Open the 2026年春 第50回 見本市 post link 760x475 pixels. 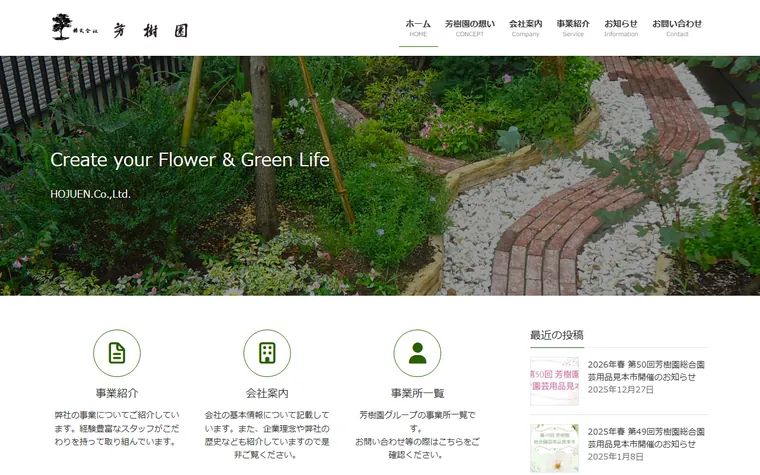(646, 371)
